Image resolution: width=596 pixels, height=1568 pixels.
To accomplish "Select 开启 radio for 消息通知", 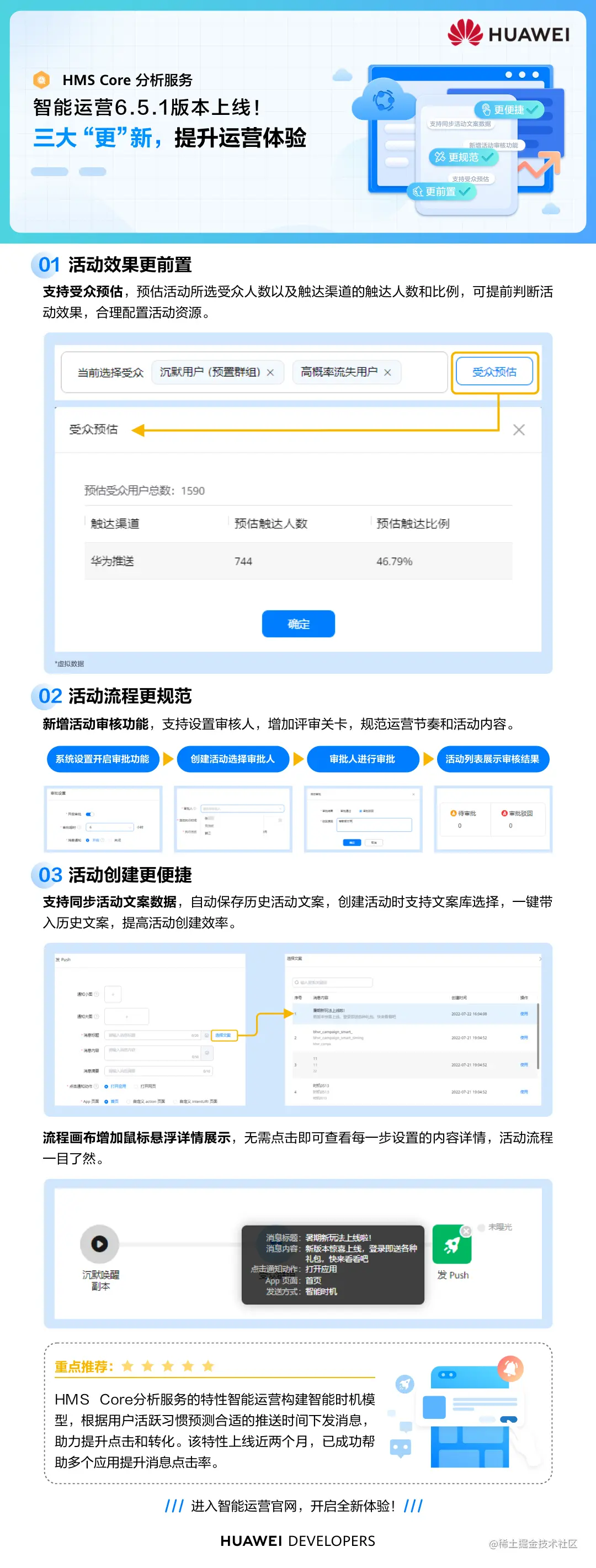I will 88,840.
